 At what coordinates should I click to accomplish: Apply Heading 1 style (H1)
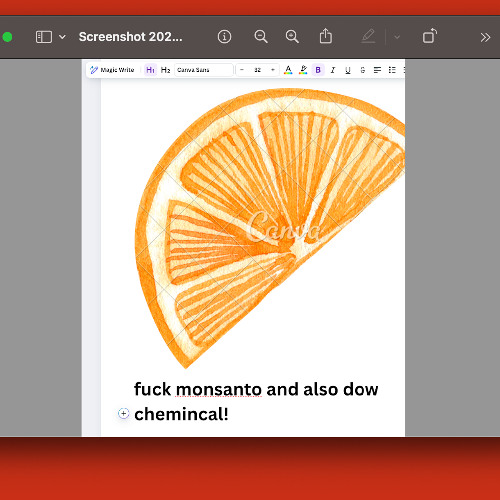pos(150,70)
